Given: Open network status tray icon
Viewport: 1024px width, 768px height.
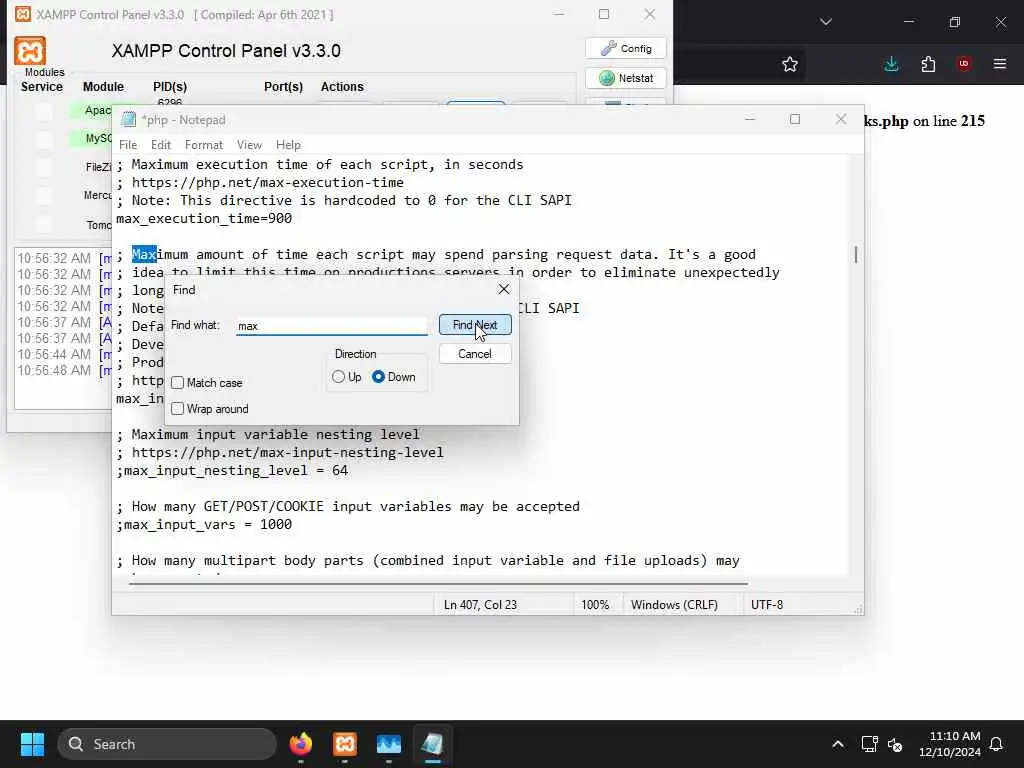Looking at the screenshot, I should (x=869, y=744).
